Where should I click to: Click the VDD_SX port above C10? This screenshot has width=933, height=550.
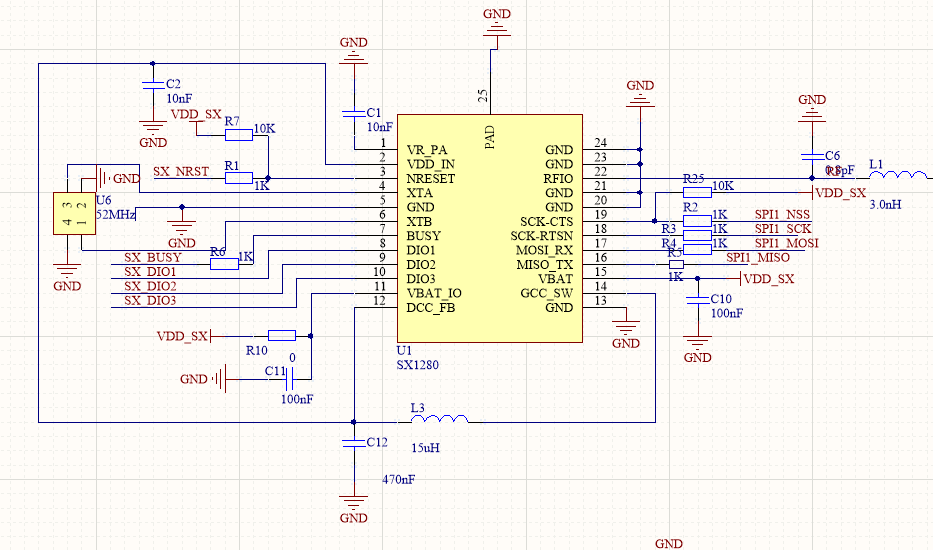pyautogui.click(x=768, y=279)
